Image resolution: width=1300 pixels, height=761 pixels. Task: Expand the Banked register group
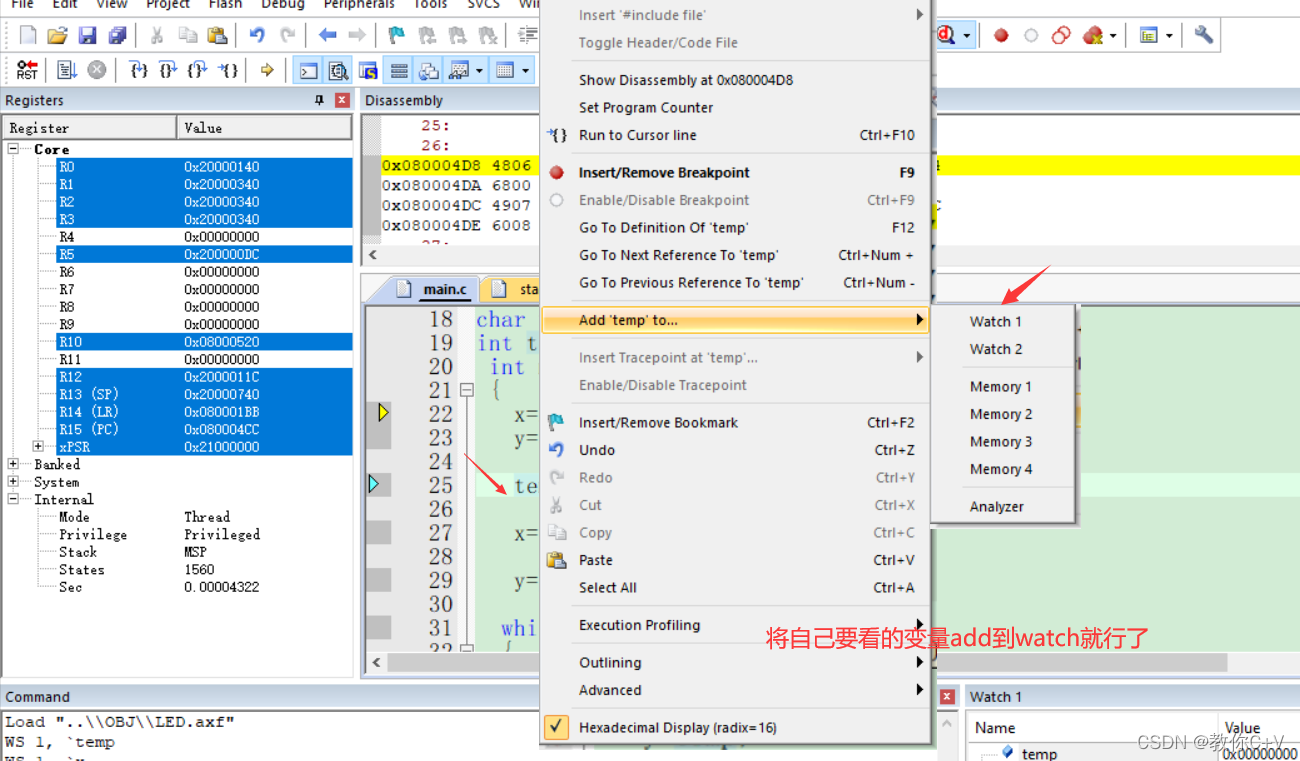[x=14, y=464]
